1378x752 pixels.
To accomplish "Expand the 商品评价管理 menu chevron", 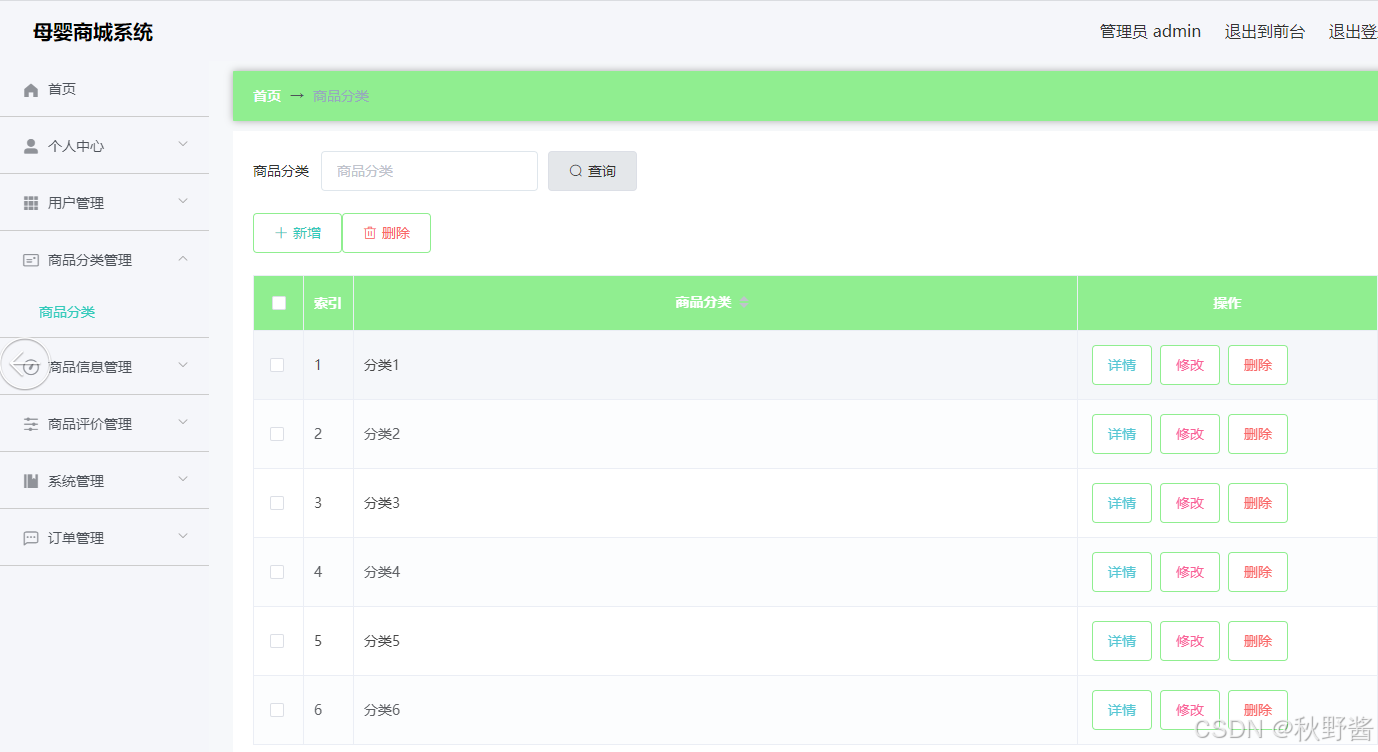I will coord(183,423).
